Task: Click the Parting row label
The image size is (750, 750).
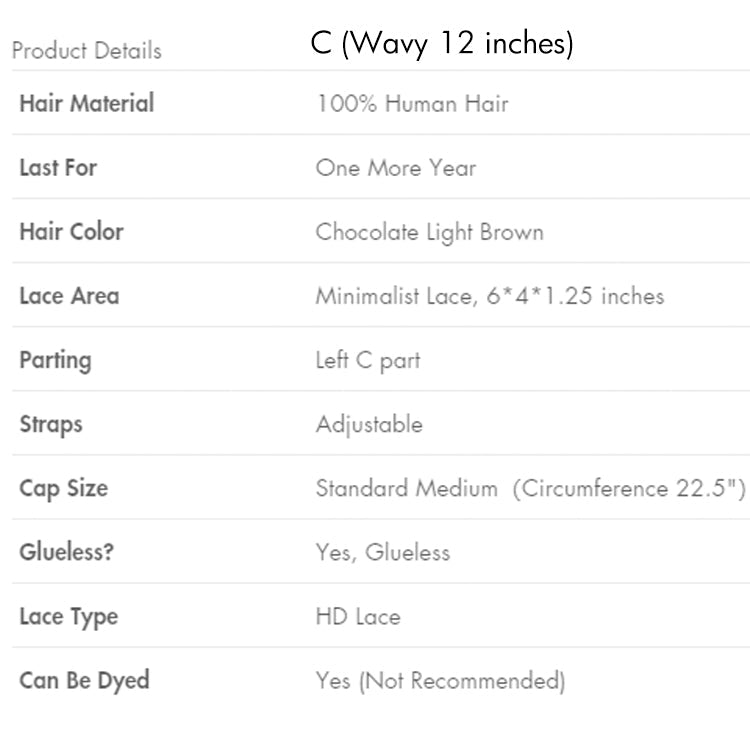Action: click(x=55, y=360)
